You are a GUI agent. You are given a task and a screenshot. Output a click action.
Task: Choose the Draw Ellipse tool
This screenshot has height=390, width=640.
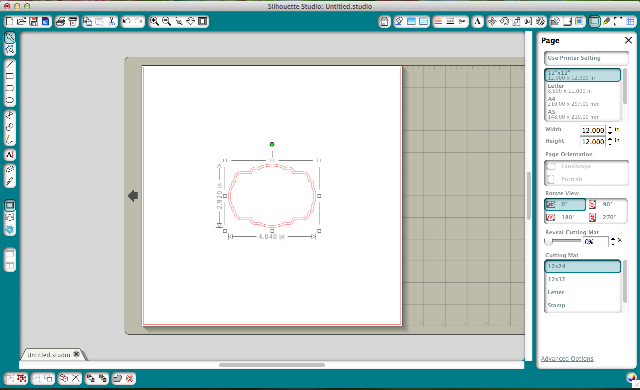pyautogui.click(x=10, y=100)
